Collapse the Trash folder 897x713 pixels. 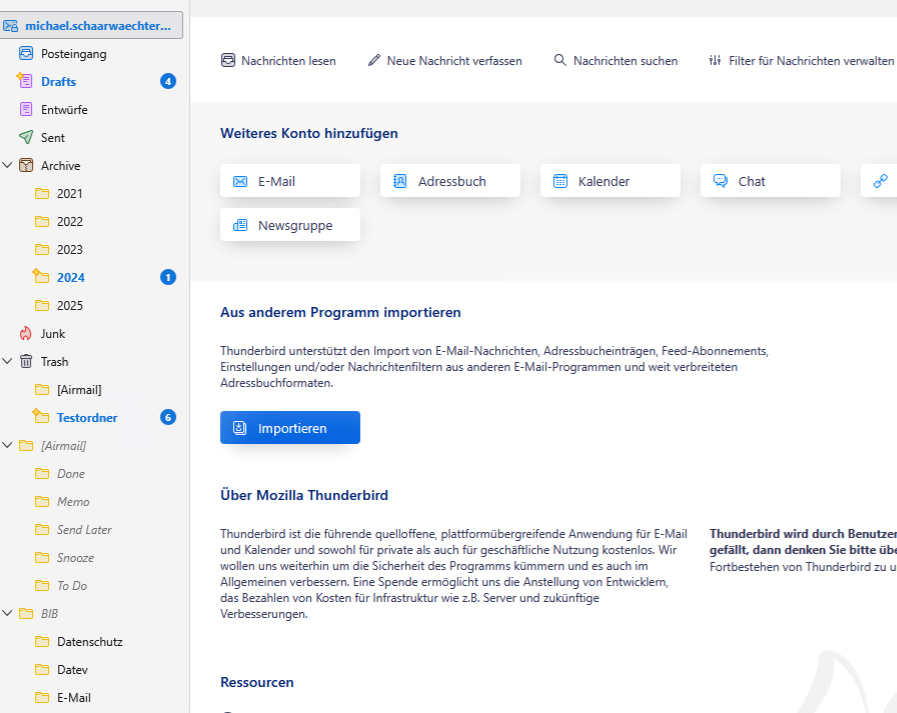click(8, 362)
